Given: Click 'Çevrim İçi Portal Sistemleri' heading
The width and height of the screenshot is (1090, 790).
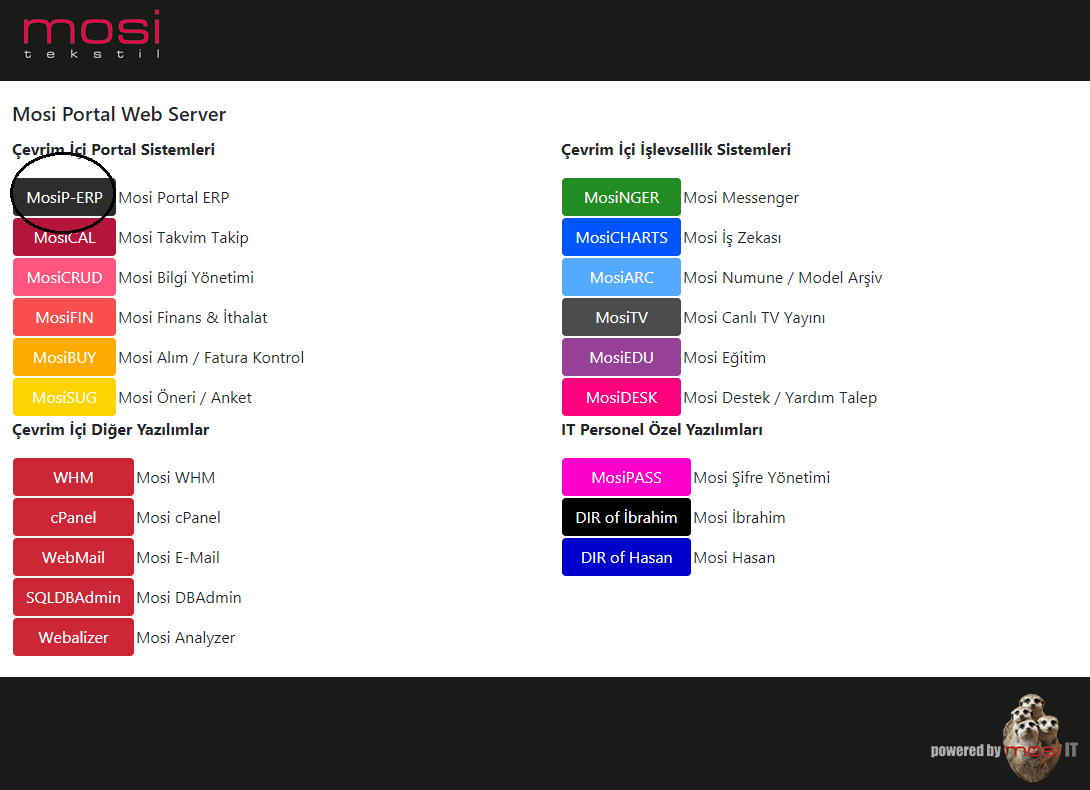Looking at the screenshot, I should (113, 150).
